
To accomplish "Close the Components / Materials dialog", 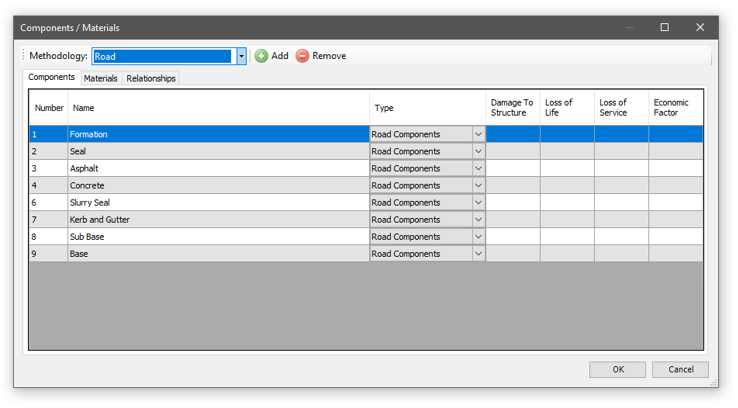I will (699, 28).
